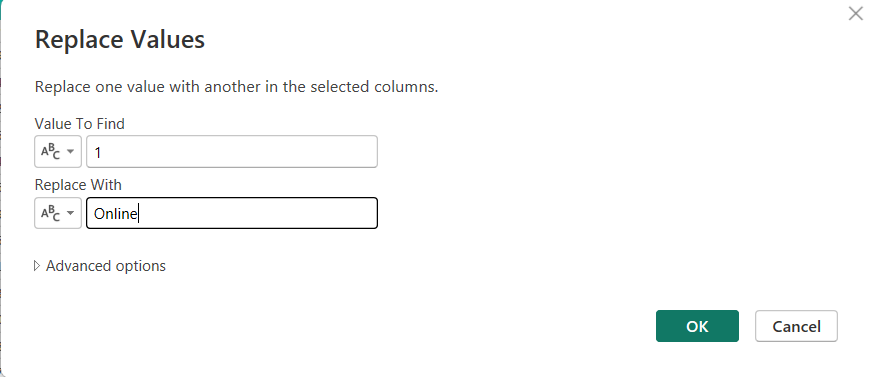Click the Advanced options label text
Image resolution: width=871 pixels, height=377 pixels.
coord(106,266)
